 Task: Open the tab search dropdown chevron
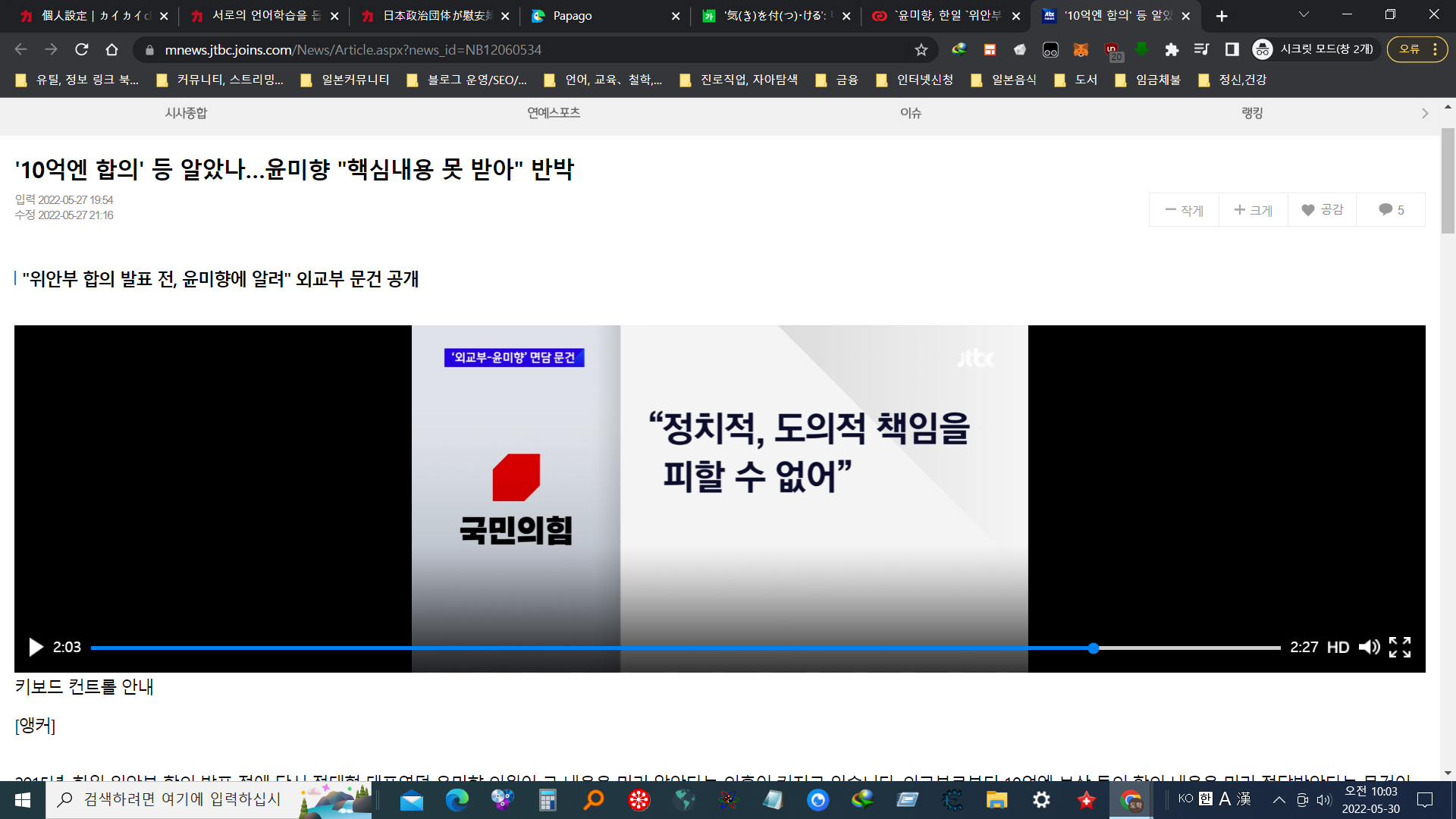coord(1304,15)
